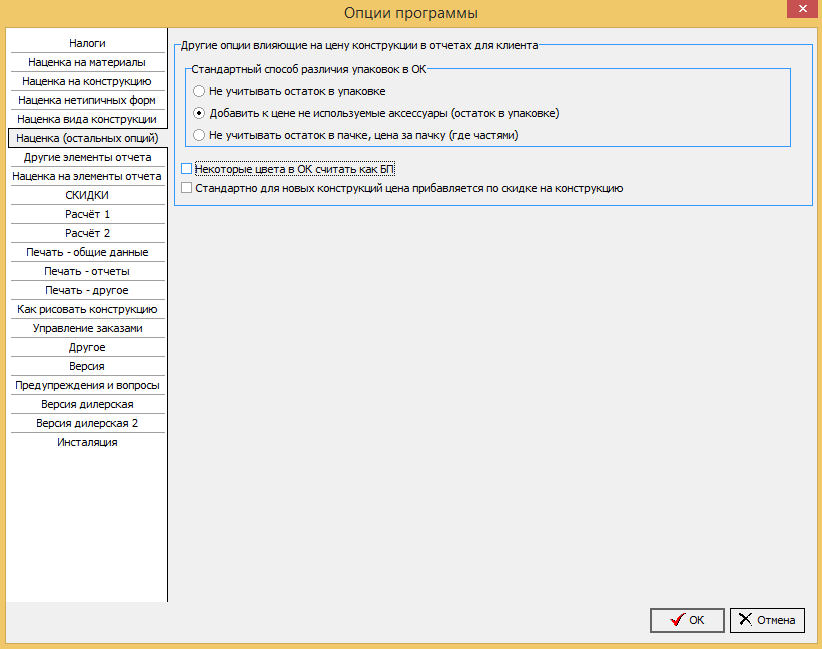Open the Другое tab
Viewport: 822px width, 649px height.
[x=87, y=347]
